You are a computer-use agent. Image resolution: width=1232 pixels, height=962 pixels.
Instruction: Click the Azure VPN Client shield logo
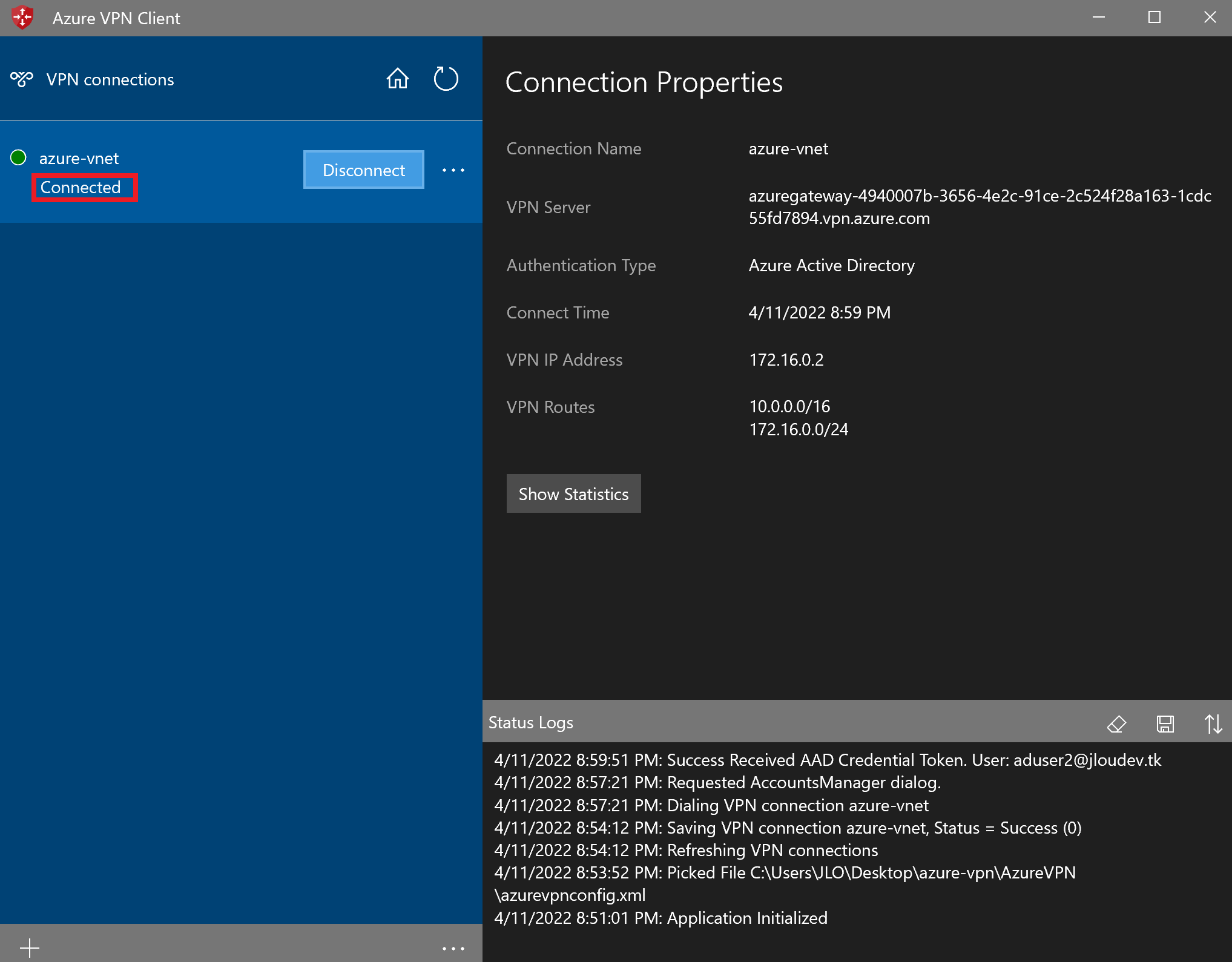pos(22,18)
